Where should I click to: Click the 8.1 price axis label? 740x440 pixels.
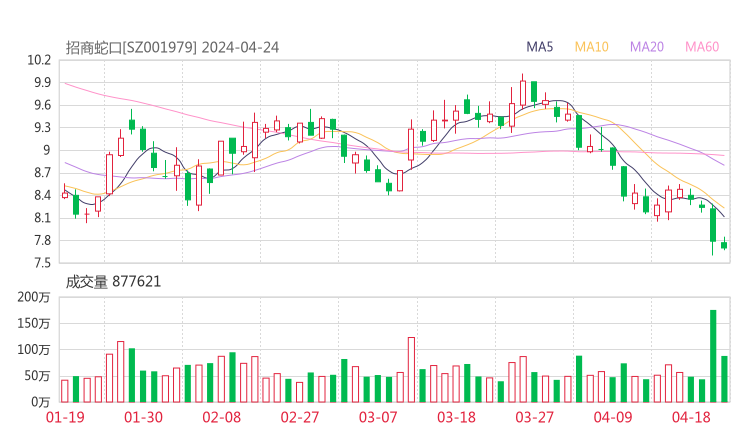(42, 218)
